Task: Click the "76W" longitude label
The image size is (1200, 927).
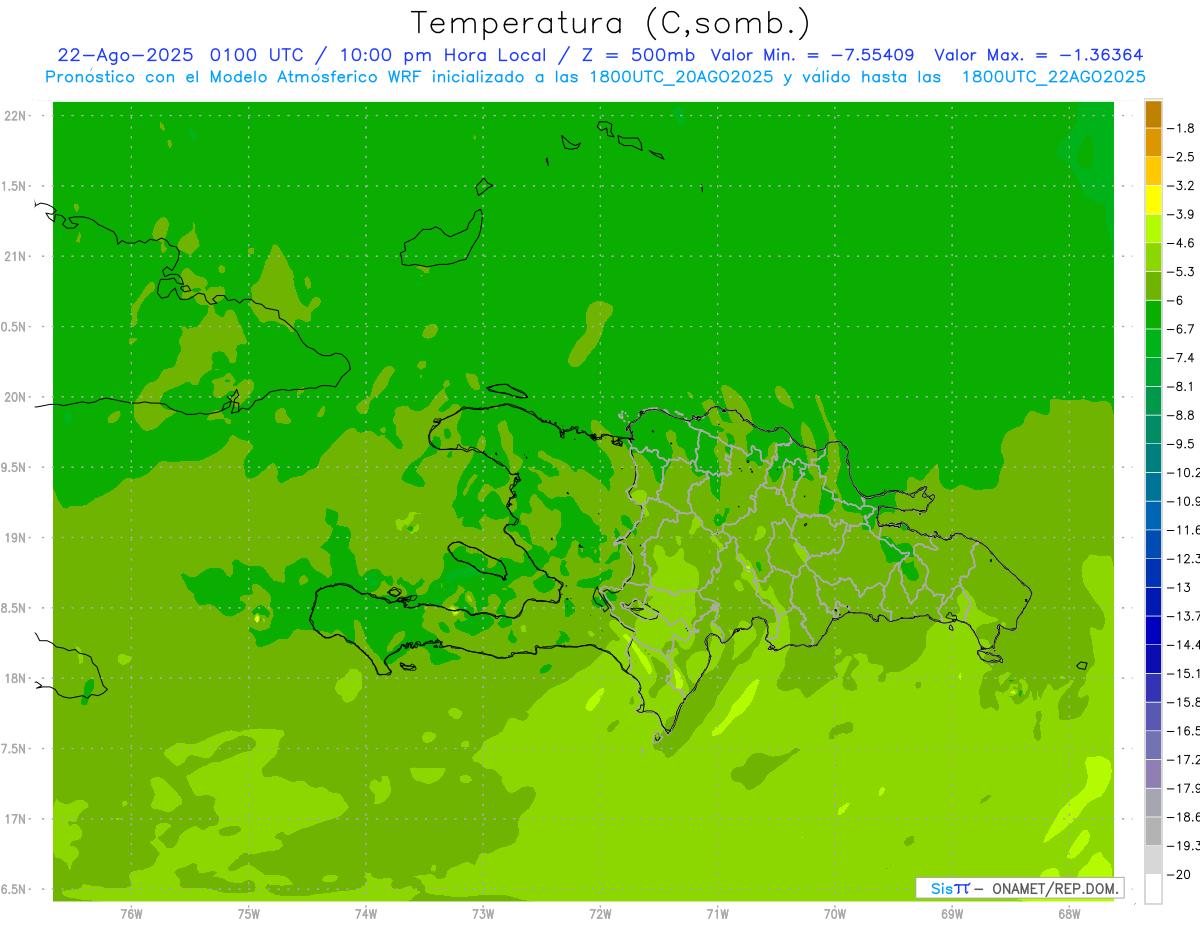Action: coord(131,913)
